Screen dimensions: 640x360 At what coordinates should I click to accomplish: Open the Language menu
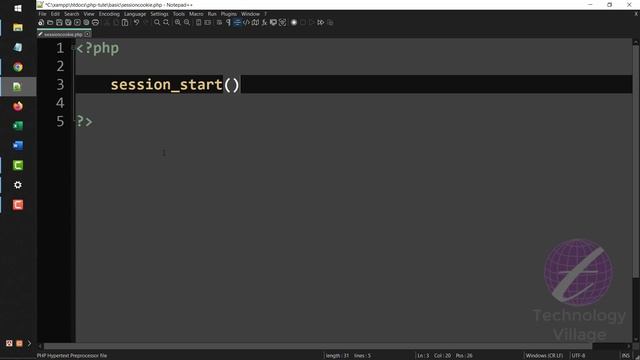[x=135, y=14]
